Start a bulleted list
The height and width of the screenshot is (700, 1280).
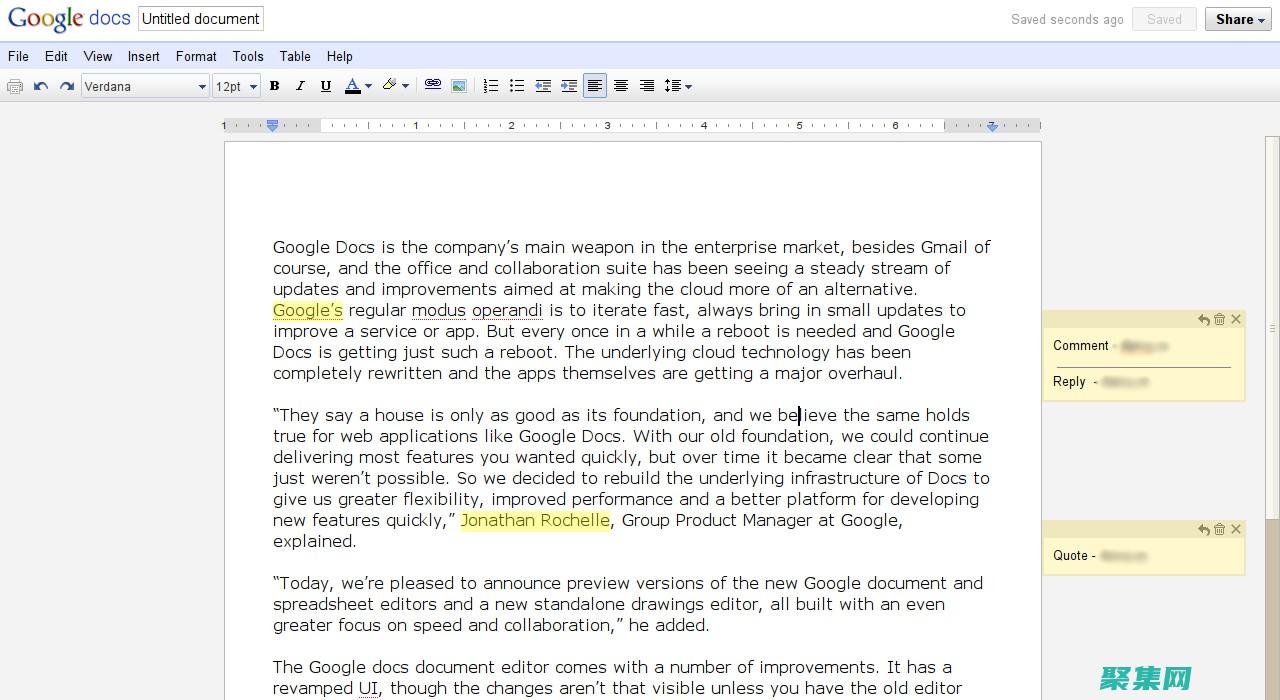[x=517, y=87]
